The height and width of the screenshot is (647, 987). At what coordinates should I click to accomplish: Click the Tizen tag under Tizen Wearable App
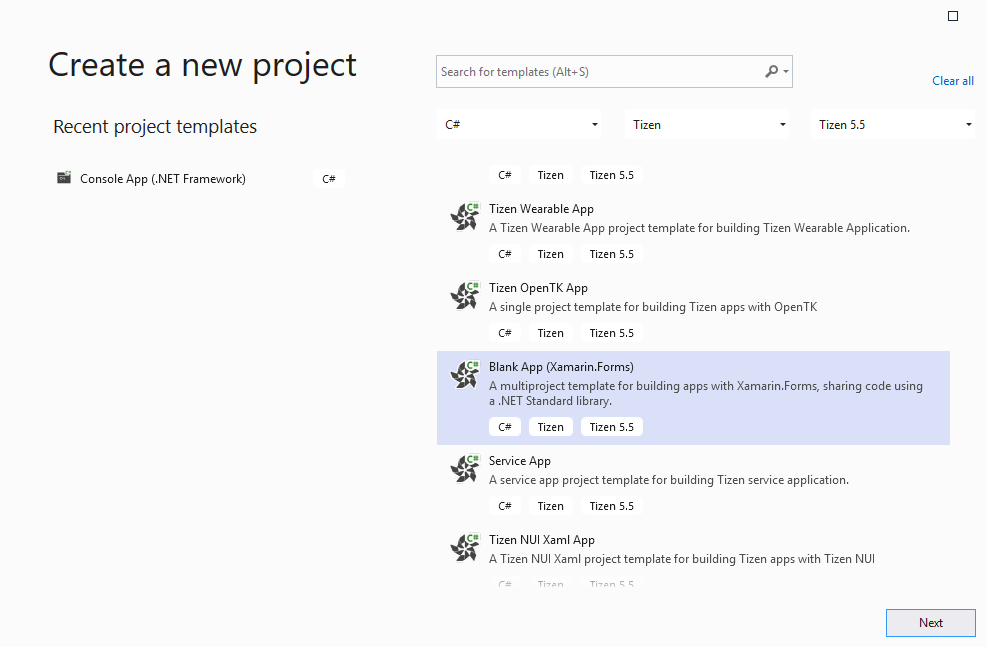coord(550,253)
